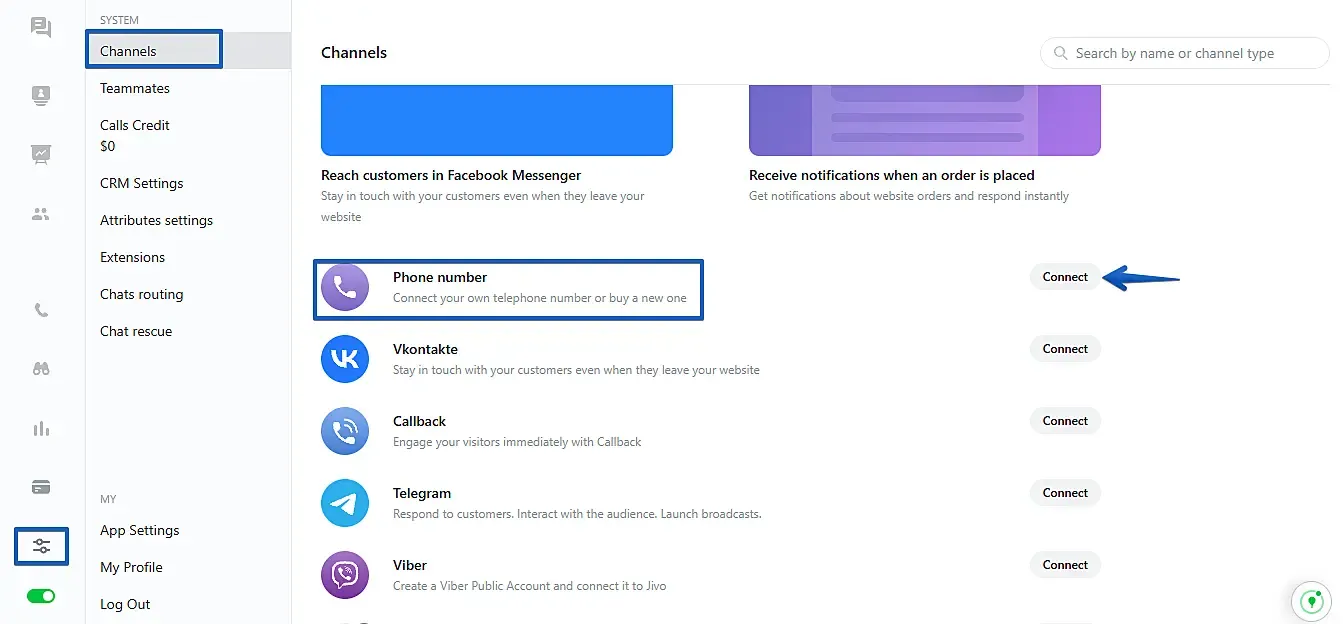Connect the Viber channel
1343x624 pixels.
pos(1065,565)
